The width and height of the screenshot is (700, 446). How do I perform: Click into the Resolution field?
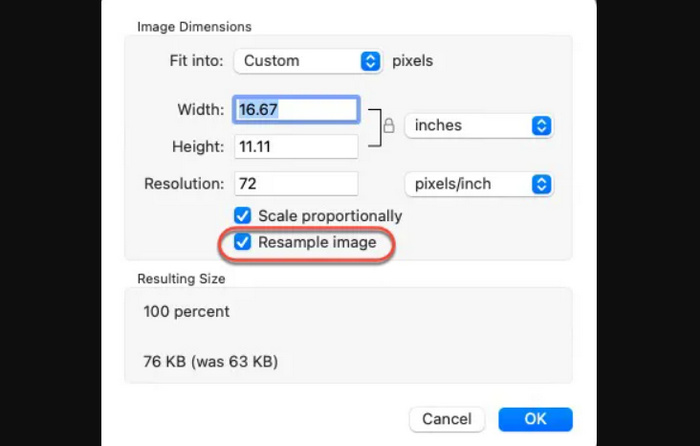[x=296, y=183]
